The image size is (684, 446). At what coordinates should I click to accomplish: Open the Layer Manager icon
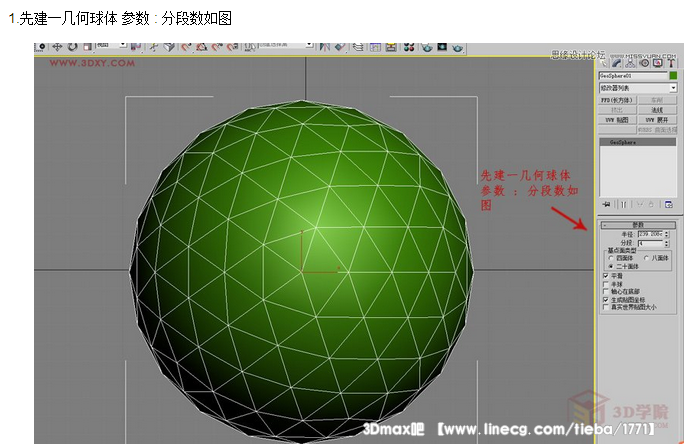pos(358,47)
